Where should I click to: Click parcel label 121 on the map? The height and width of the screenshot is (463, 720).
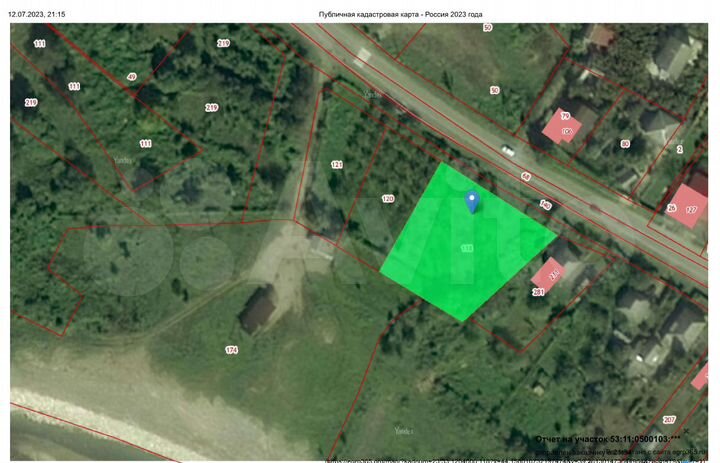(337, 164)
